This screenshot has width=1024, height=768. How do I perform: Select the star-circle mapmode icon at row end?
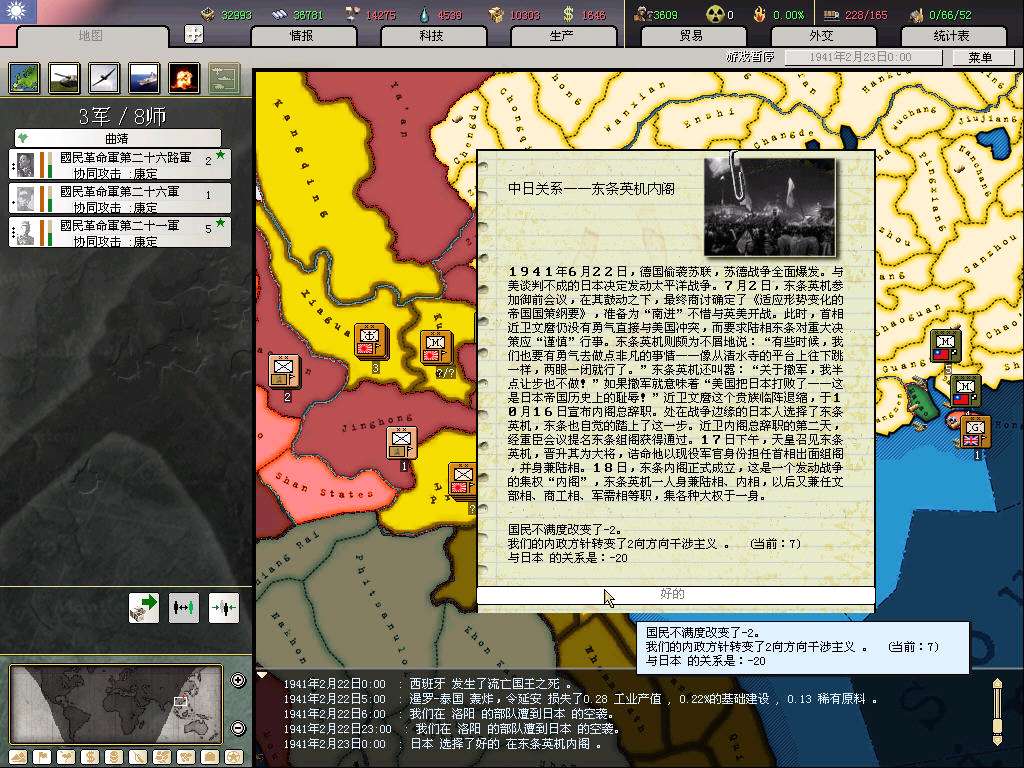(x=234, y=758)
